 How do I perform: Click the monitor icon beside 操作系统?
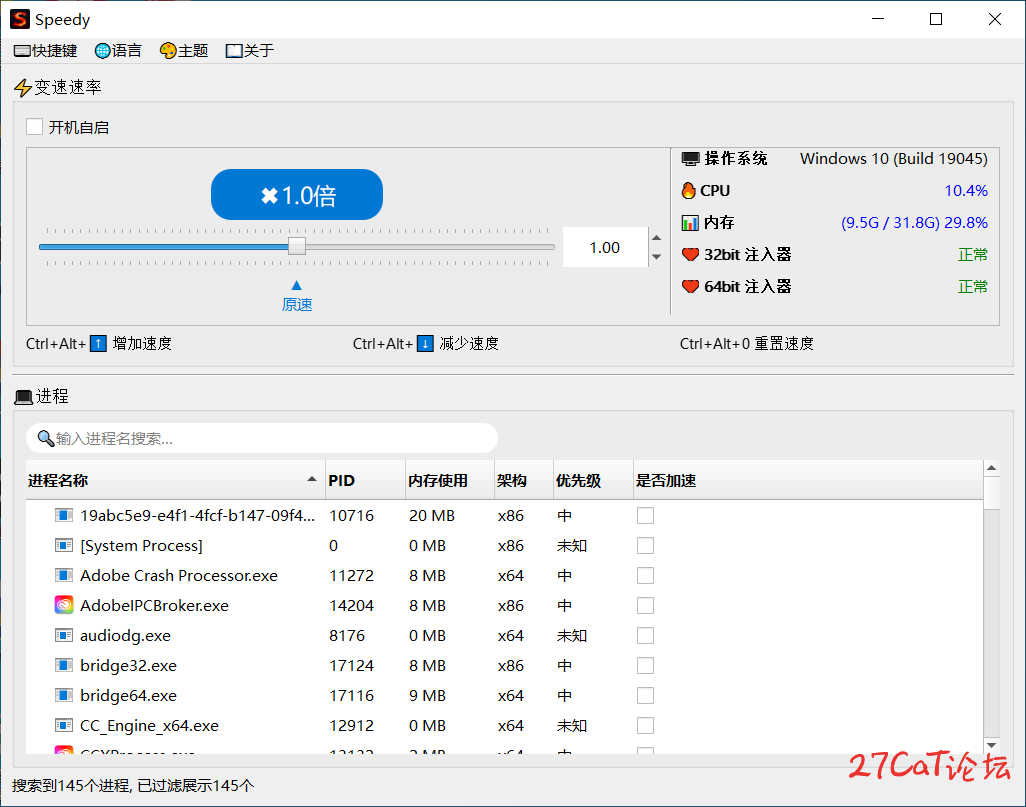[x=690, y=158]
